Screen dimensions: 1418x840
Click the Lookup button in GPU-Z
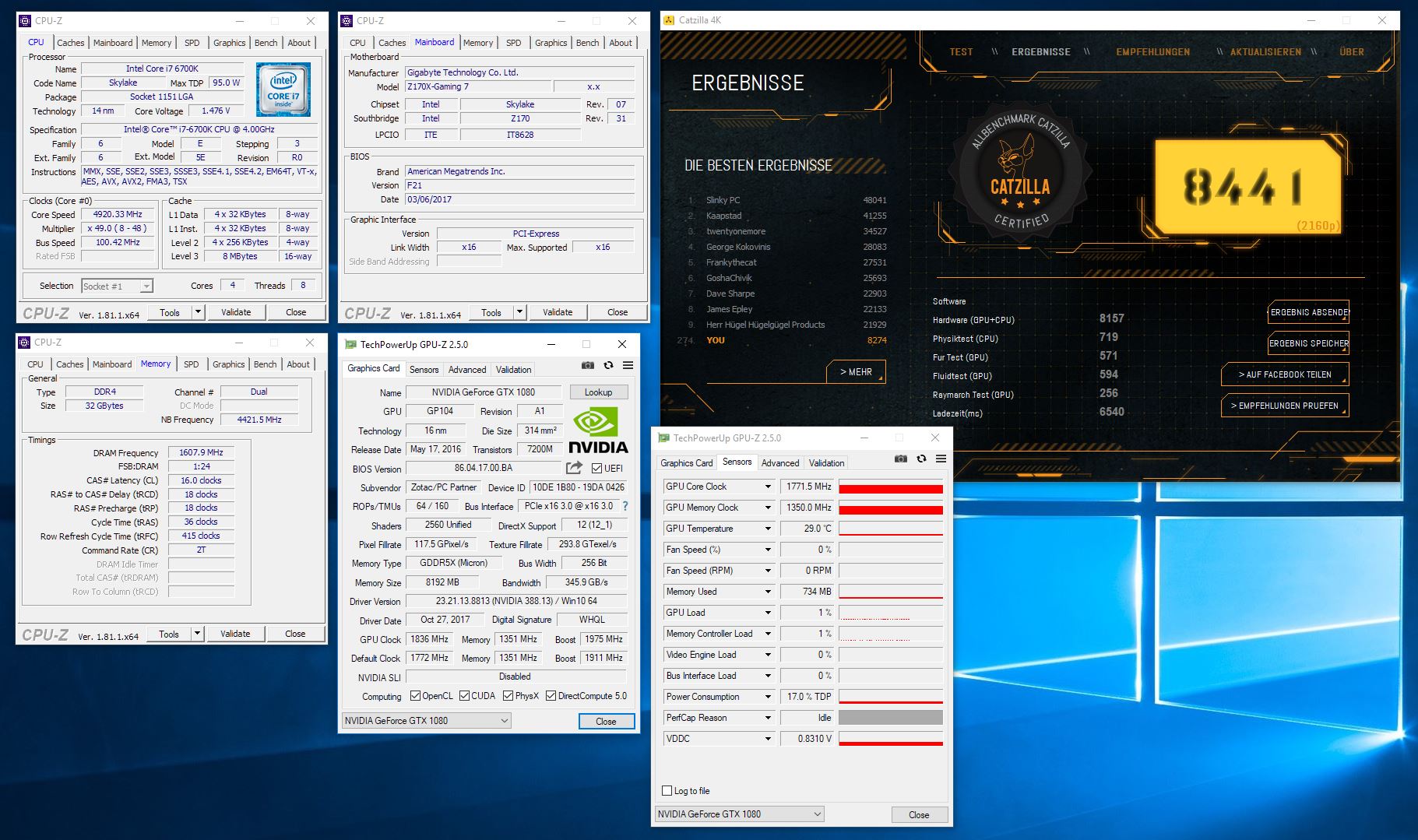coord(598,392)
